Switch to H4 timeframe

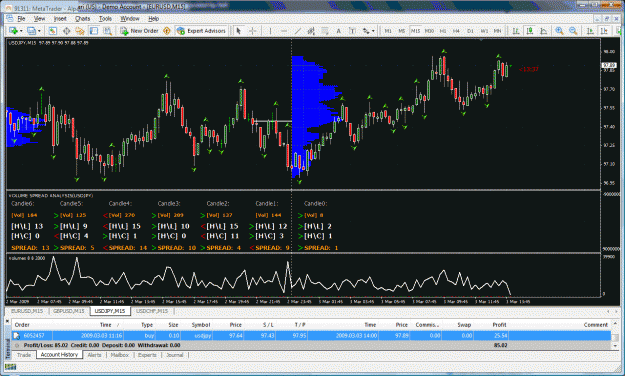click(456, 31)
